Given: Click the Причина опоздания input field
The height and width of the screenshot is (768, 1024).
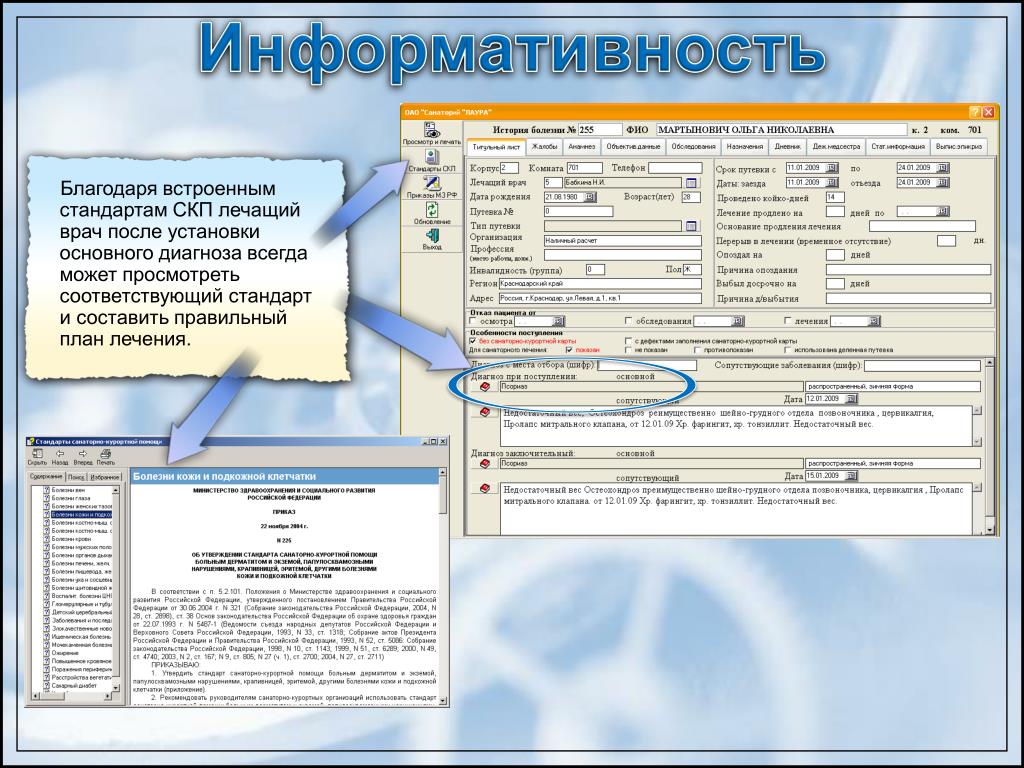Looking at the screenshot, I should [908, 270].
